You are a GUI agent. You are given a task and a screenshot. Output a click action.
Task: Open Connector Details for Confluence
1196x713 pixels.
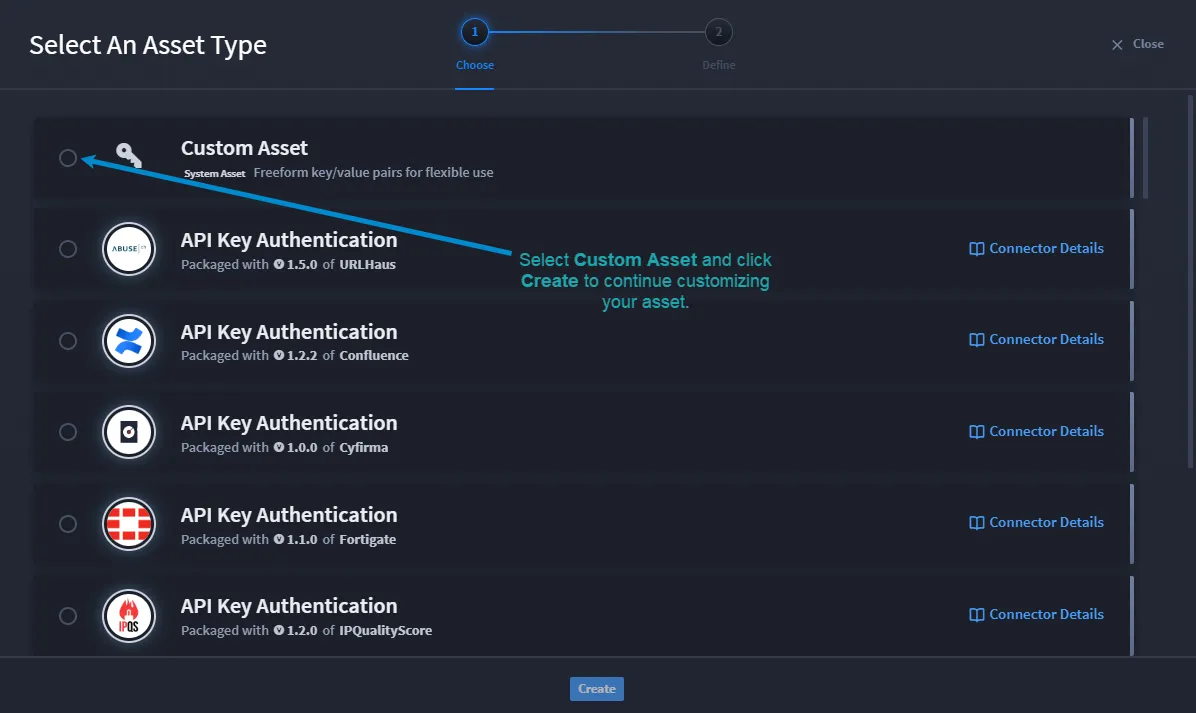[x=1037, y=339]
